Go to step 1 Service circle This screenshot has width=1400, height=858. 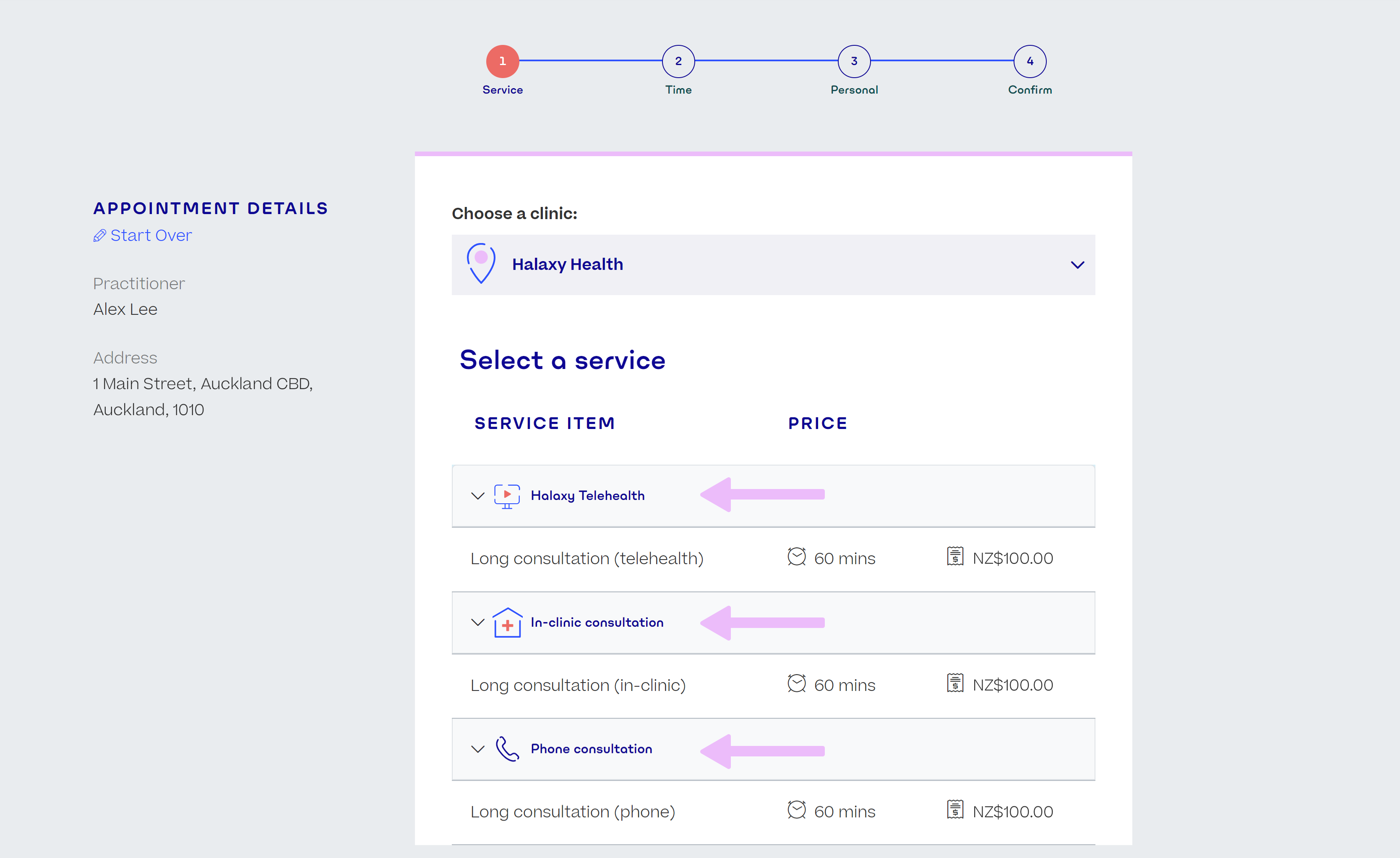502,61
